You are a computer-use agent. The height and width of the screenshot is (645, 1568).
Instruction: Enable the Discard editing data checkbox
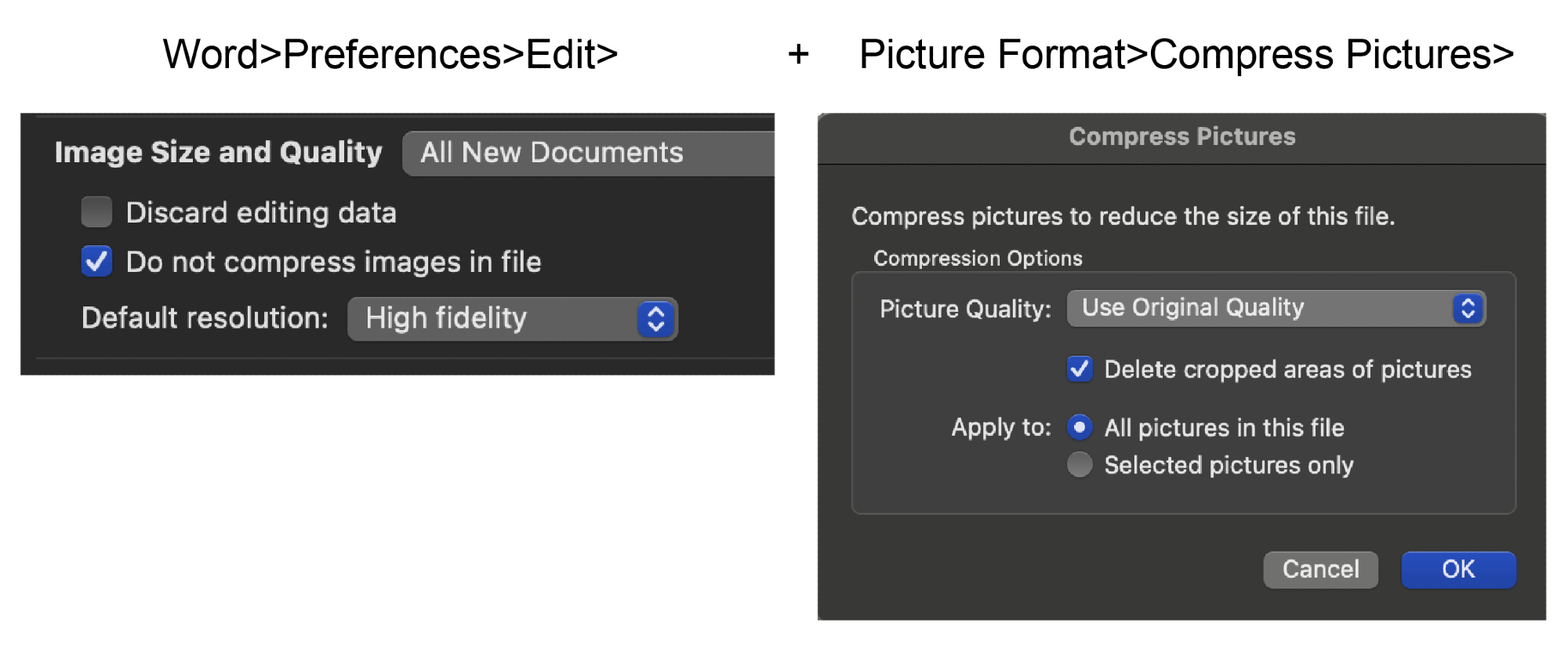pyautogui.click(x=97, y=212)
